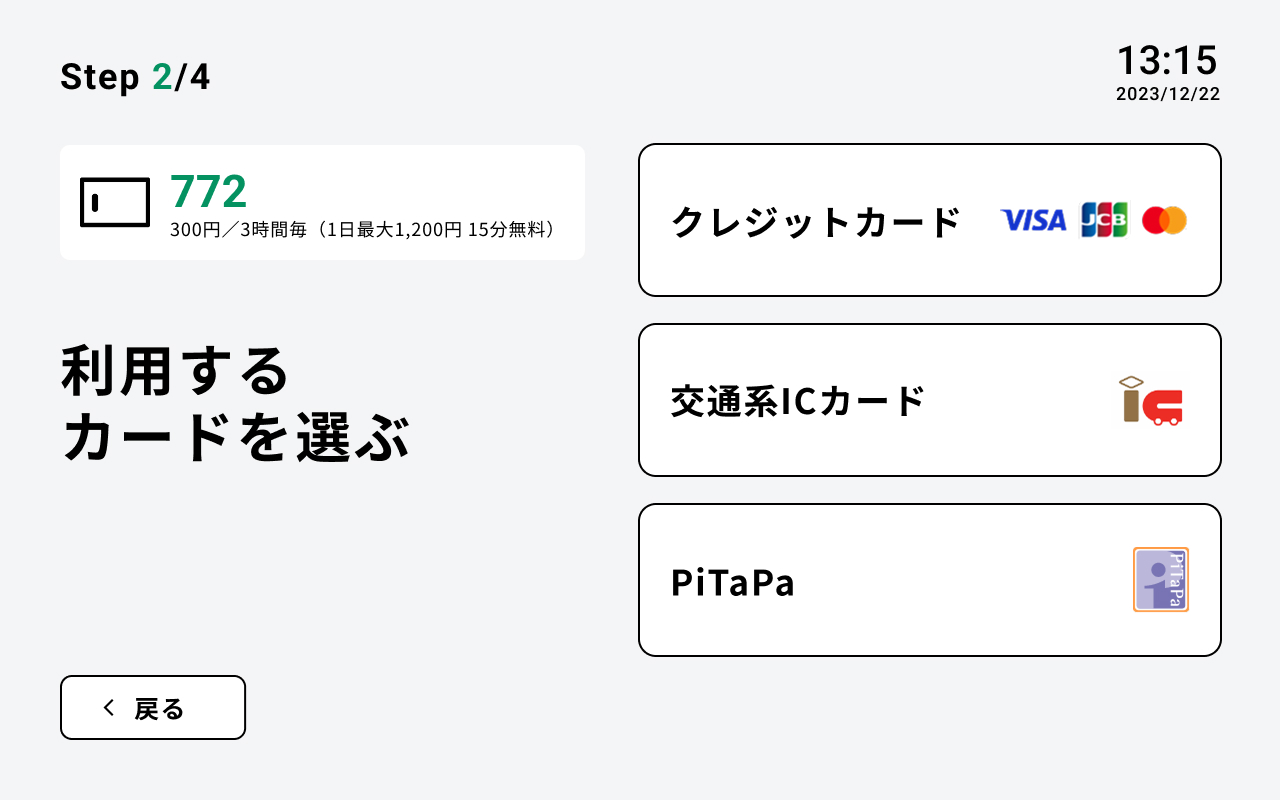This screenshot has height=800, width=1280.
Task: Choose 交通系ICカード payment option
Action: coord(929,400)
